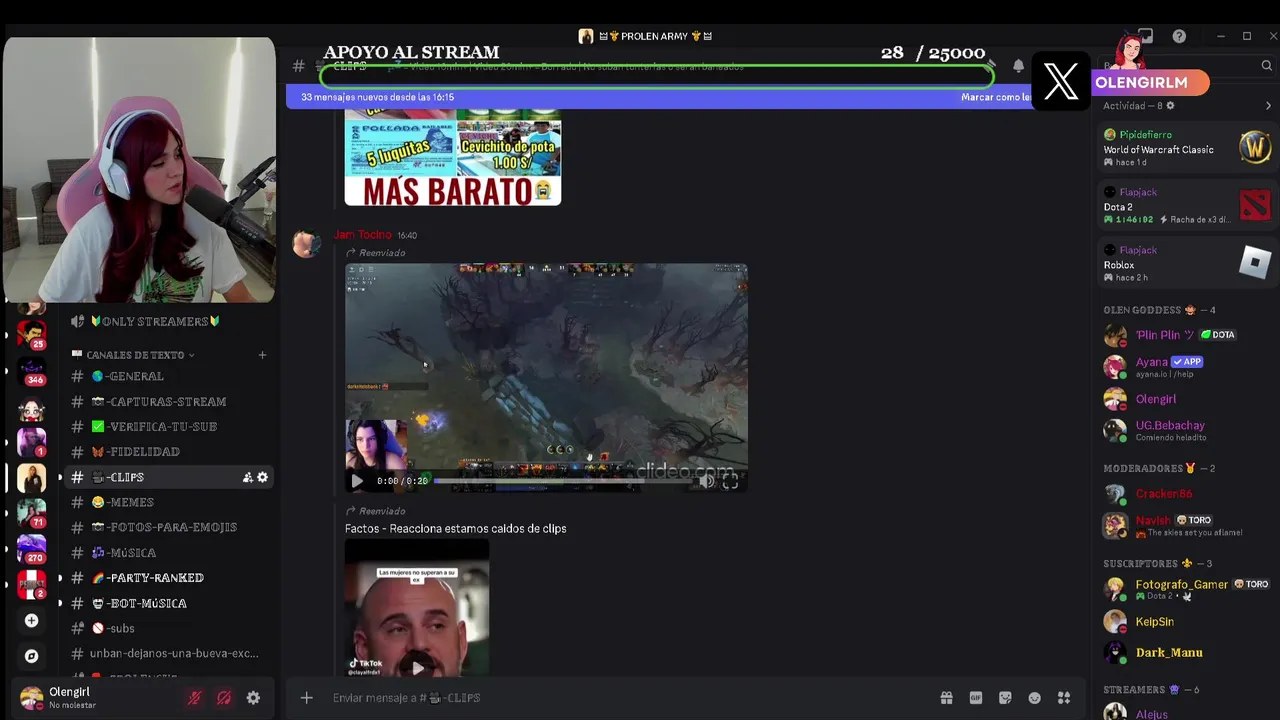Open the gift Nitro icon
This screenshot has height=720, width=1280.
[946, 698]
